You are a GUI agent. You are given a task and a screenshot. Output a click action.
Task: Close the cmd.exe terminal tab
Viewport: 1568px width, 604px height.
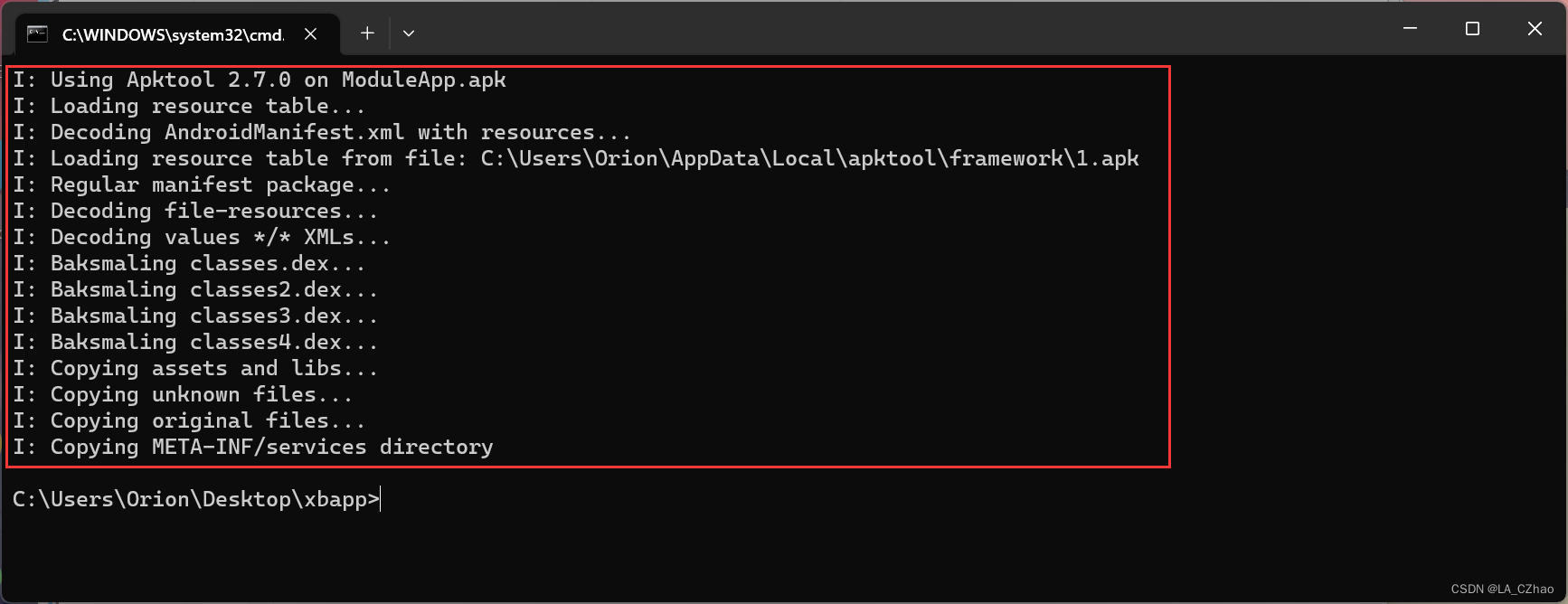point(310,34)
